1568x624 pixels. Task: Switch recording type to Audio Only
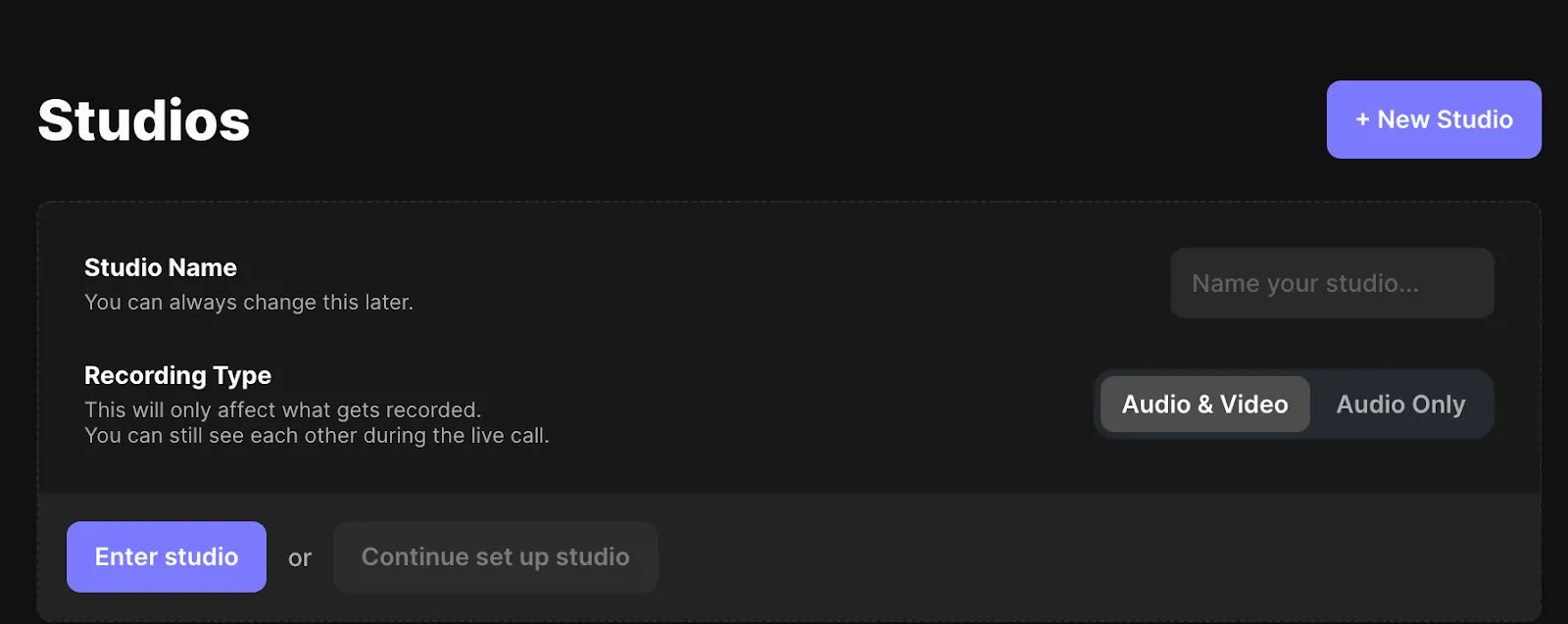coord(1400,405)
